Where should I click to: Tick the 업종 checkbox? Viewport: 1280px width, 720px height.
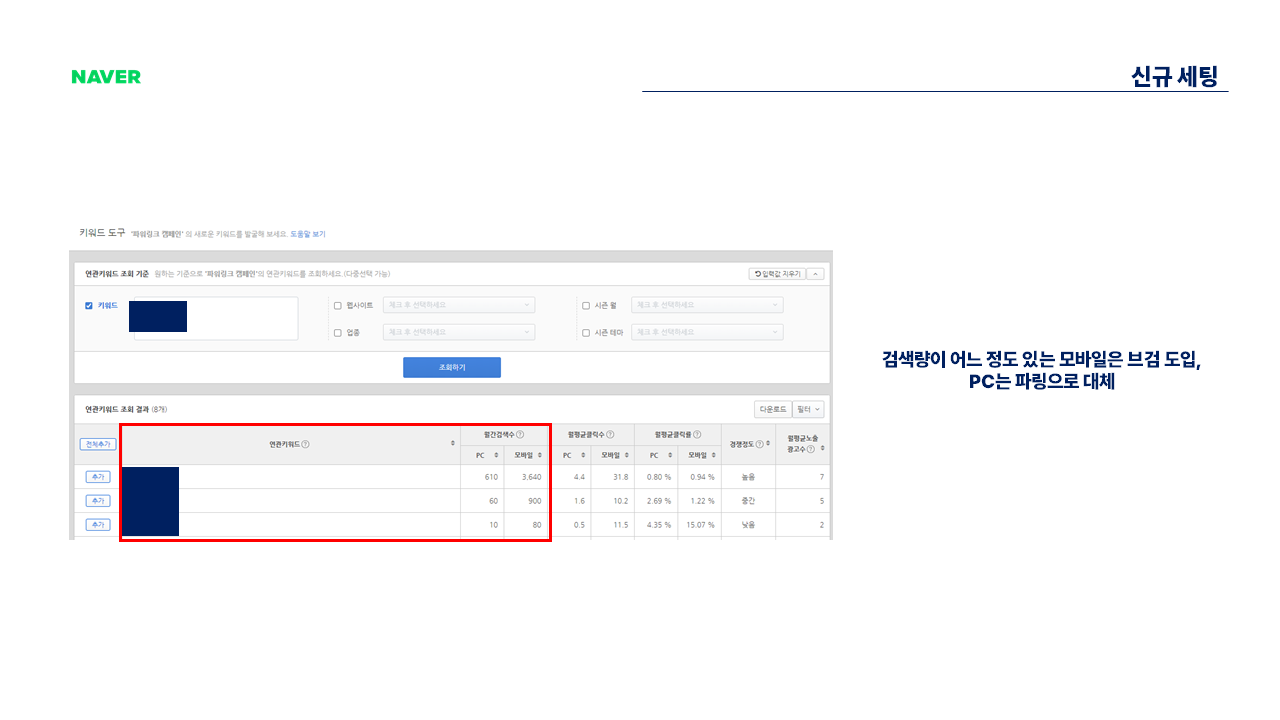337,333
